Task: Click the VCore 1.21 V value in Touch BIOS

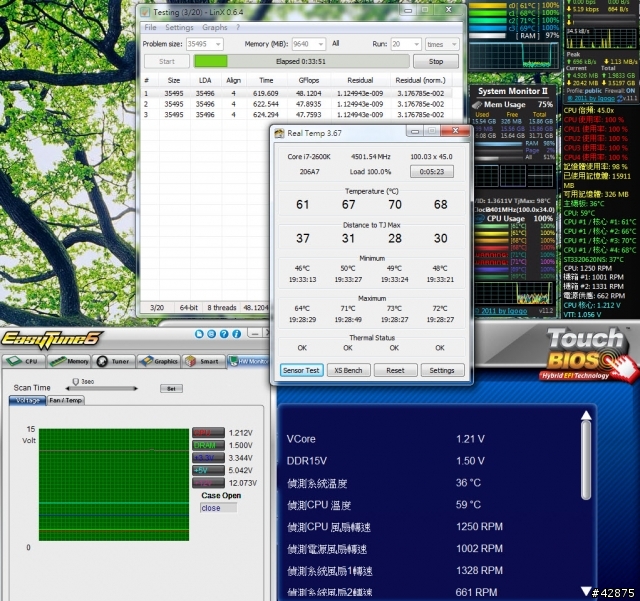Action: tap(470, 439)
